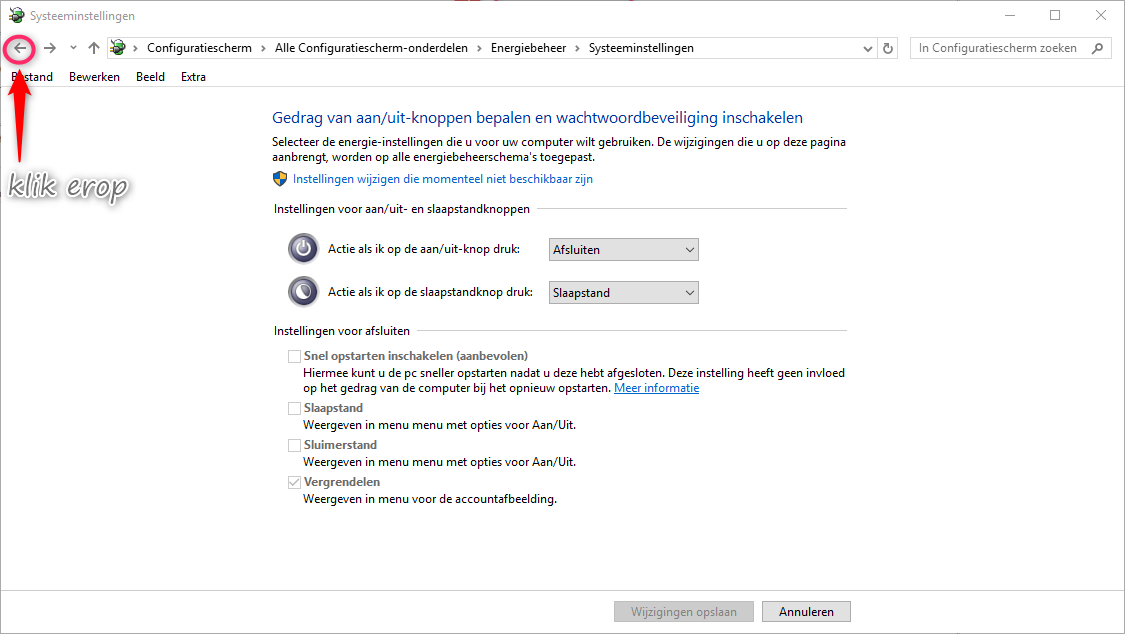
Task: Click 'Instellingen wijzigen die momenteel niet beschikbaar zijn'
Action: (x=443, y=179)
